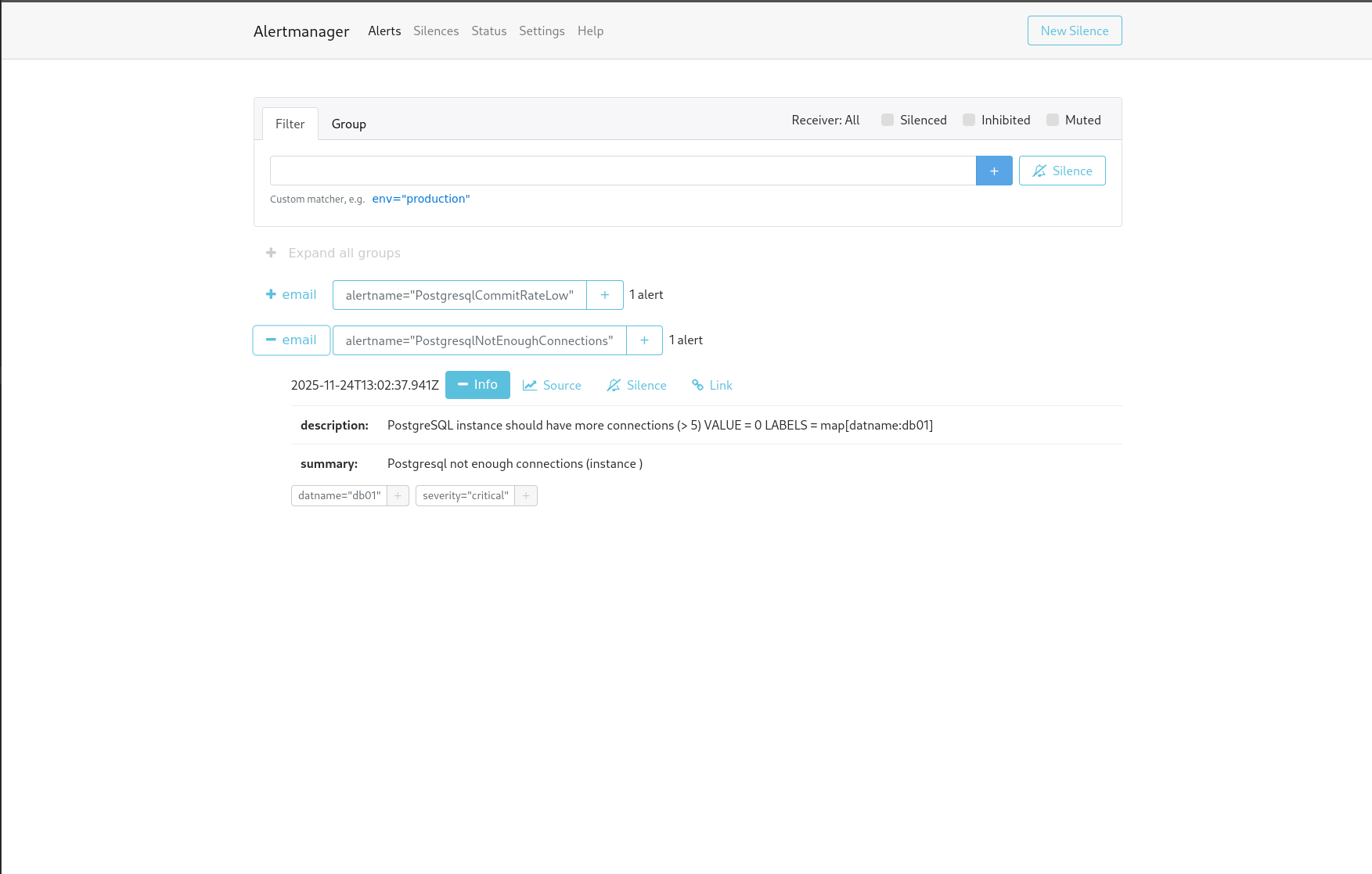Open the Silences page from the navbar
Screen dimensions: 1372x874
click(436, 31)
